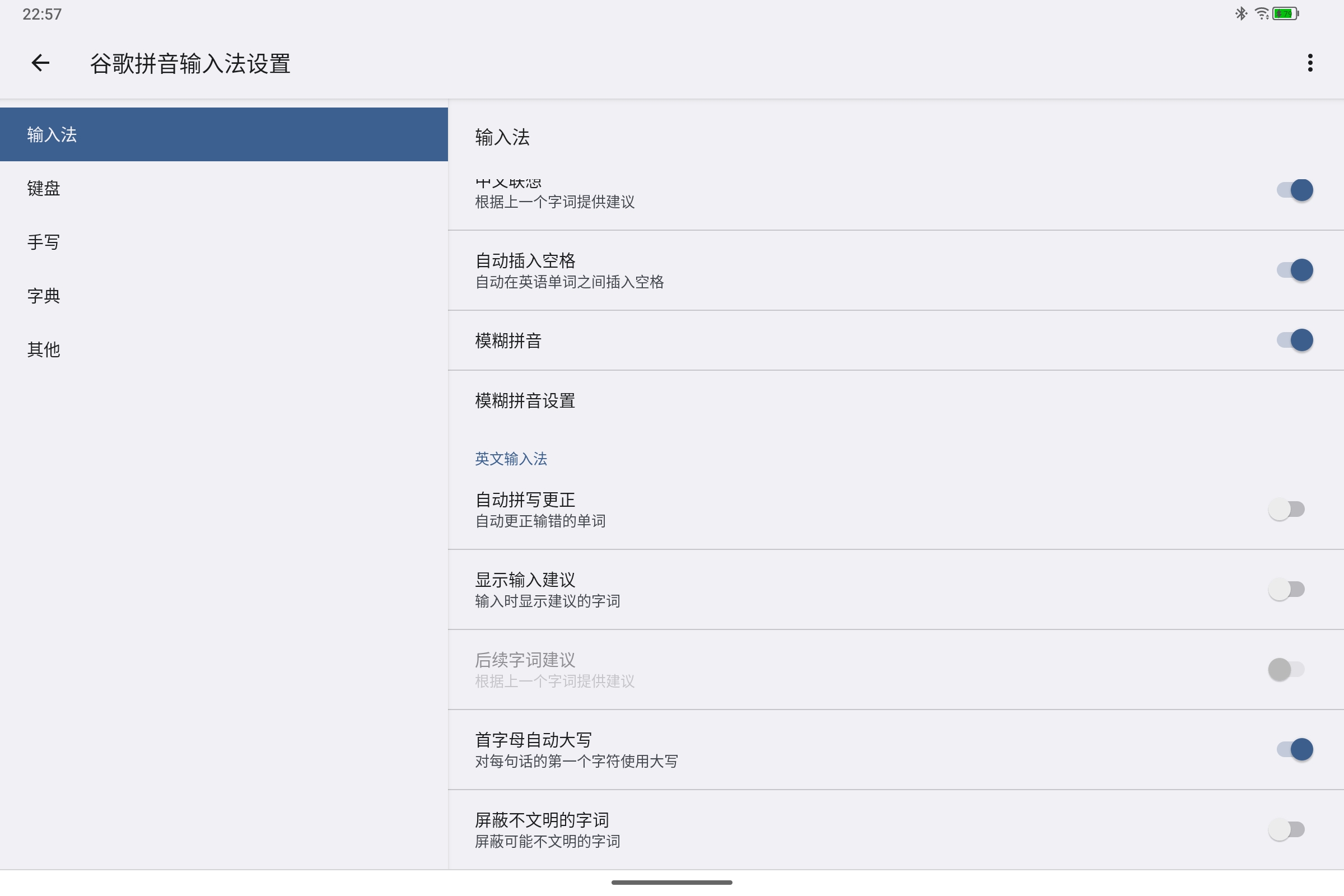Tap the Wi-Fi status icon
Image resolution: width=1344 pixels, height=896 pixels.
pos(1262,13)
